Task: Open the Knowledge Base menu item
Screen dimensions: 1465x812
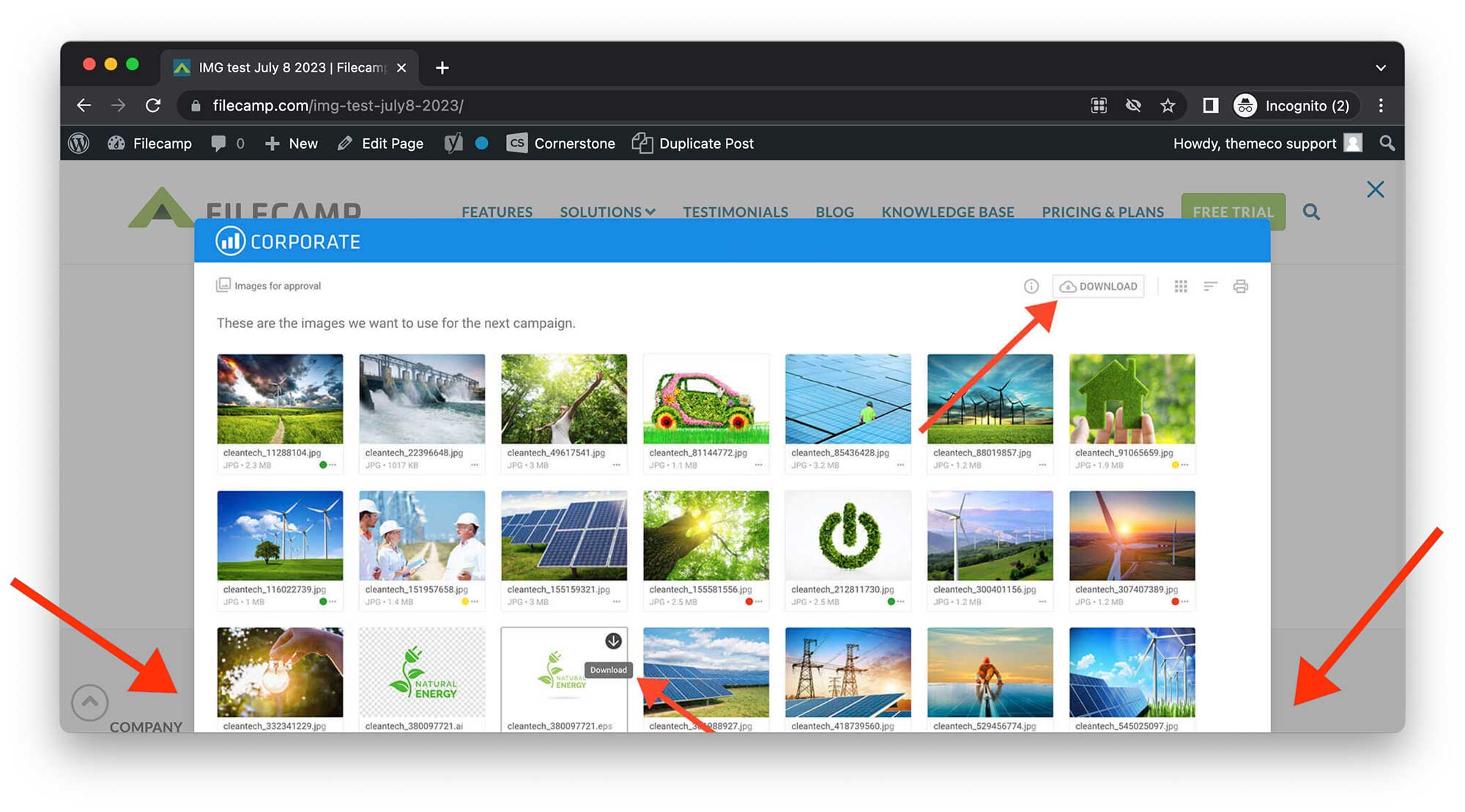Action: pyautogui.click(x=947, y=212)
